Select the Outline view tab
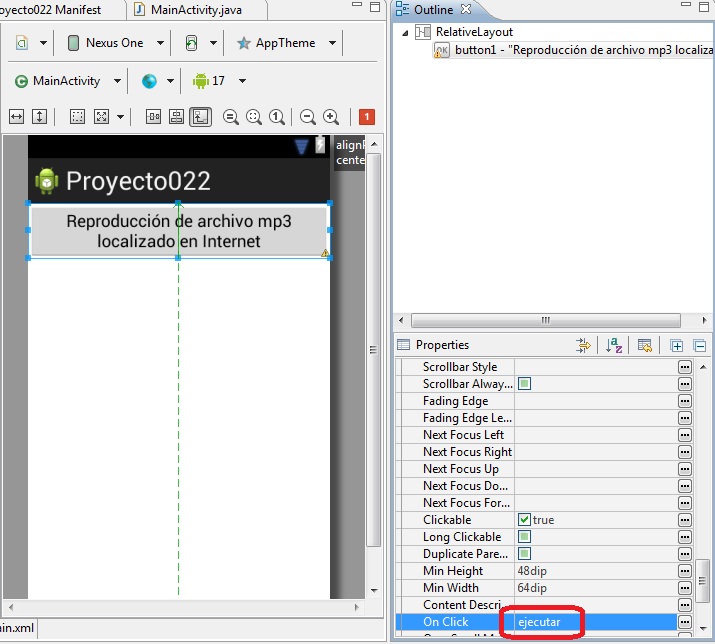715x644 pixels. 433,10
